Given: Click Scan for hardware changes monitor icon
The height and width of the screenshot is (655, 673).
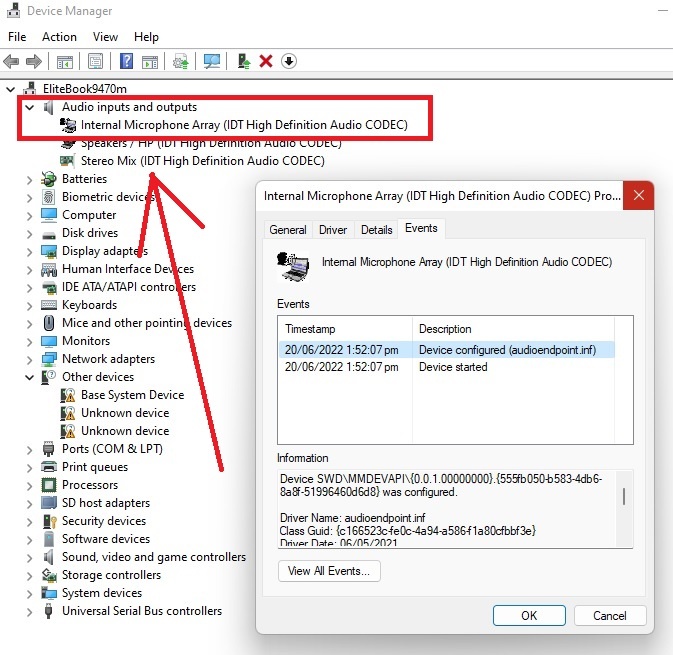Looking at the screenshot, I should click(212, 61).
